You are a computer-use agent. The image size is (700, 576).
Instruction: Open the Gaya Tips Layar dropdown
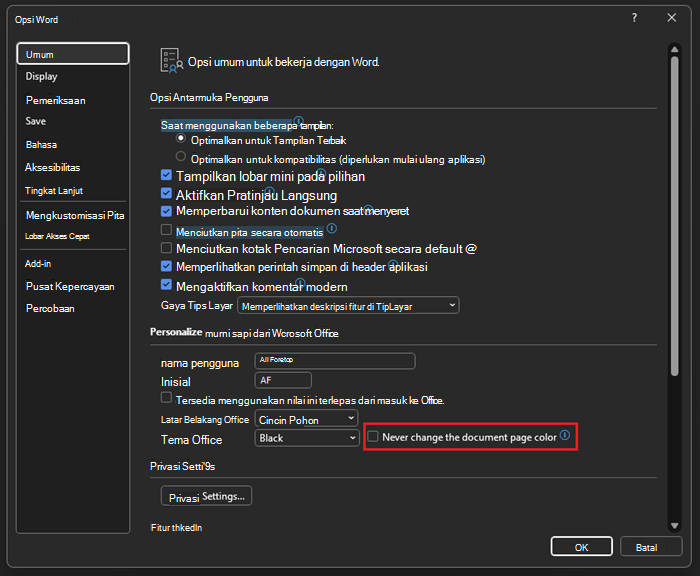[348, 306]
